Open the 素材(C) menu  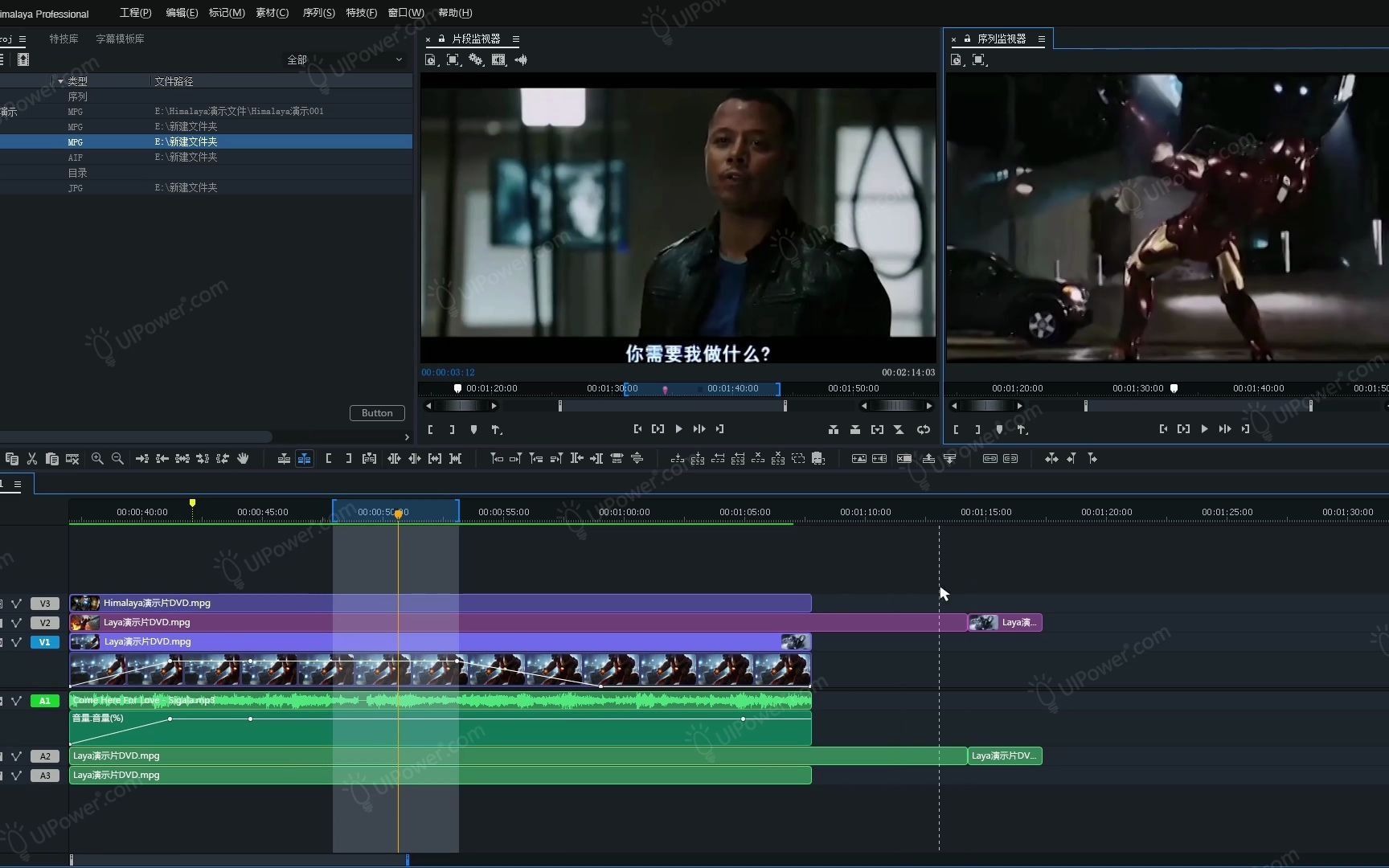click(x=272, y=13)
